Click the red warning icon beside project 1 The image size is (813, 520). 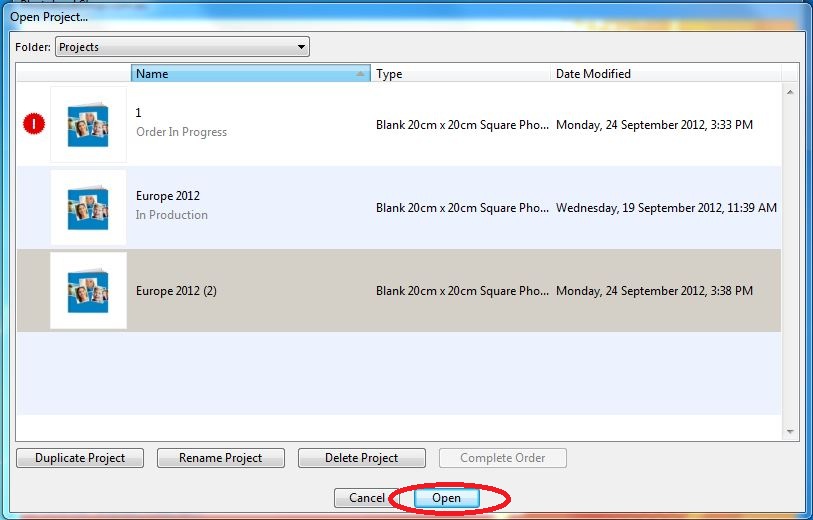coord(34,124)
